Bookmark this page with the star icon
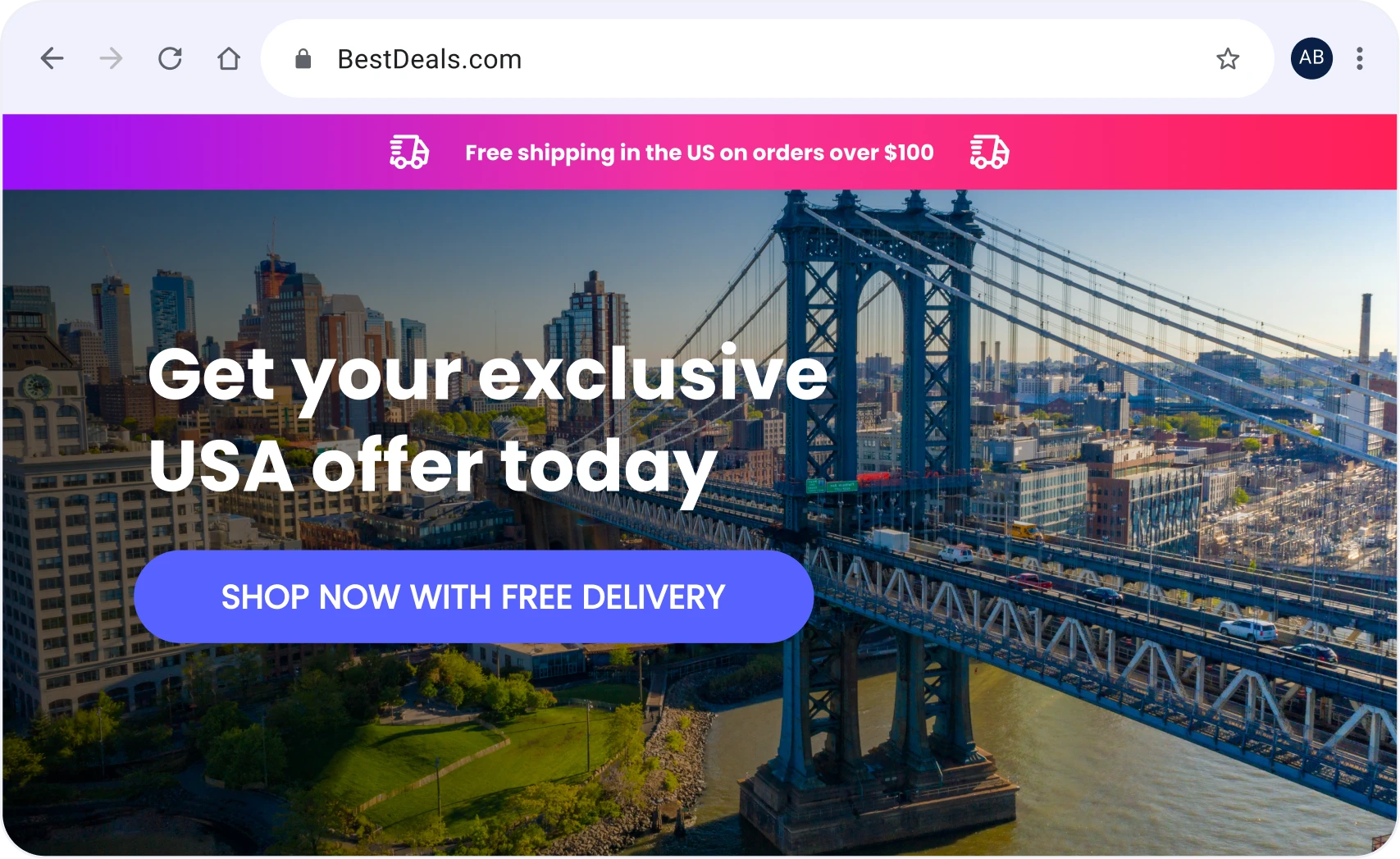This screenshot has width=1400, height=859. tap(1228, 58)
